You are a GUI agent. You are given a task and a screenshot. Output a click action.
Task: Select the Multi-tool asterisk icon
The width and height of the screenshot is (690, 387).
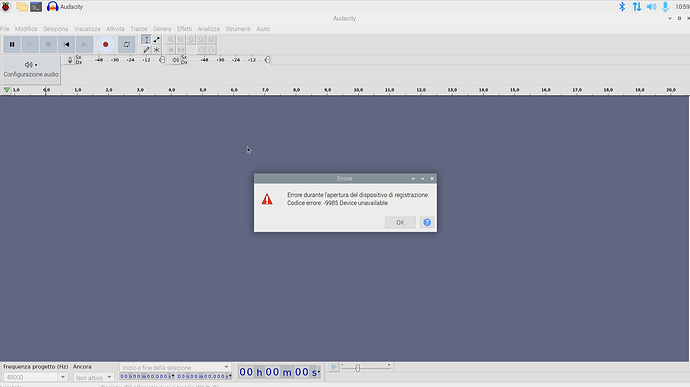pyautogui.click(x=157, y=50)
